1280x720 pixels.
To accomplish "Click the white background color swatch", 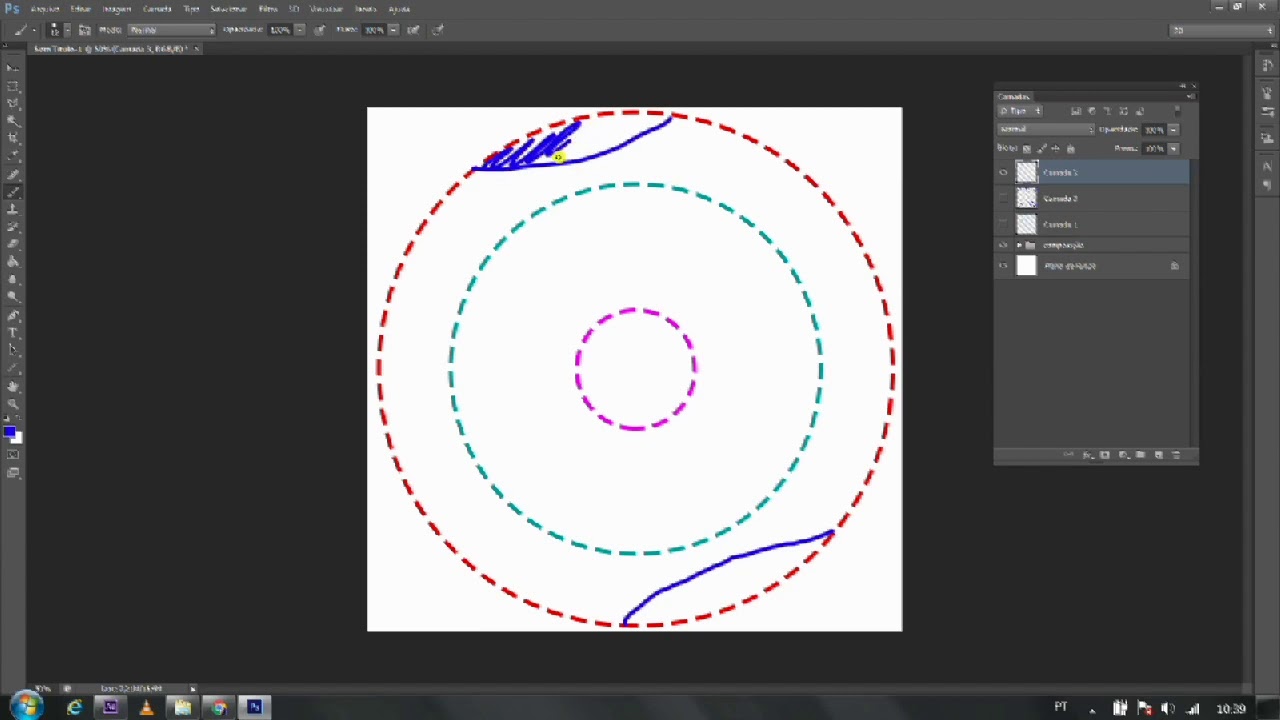I will [17, 438].
